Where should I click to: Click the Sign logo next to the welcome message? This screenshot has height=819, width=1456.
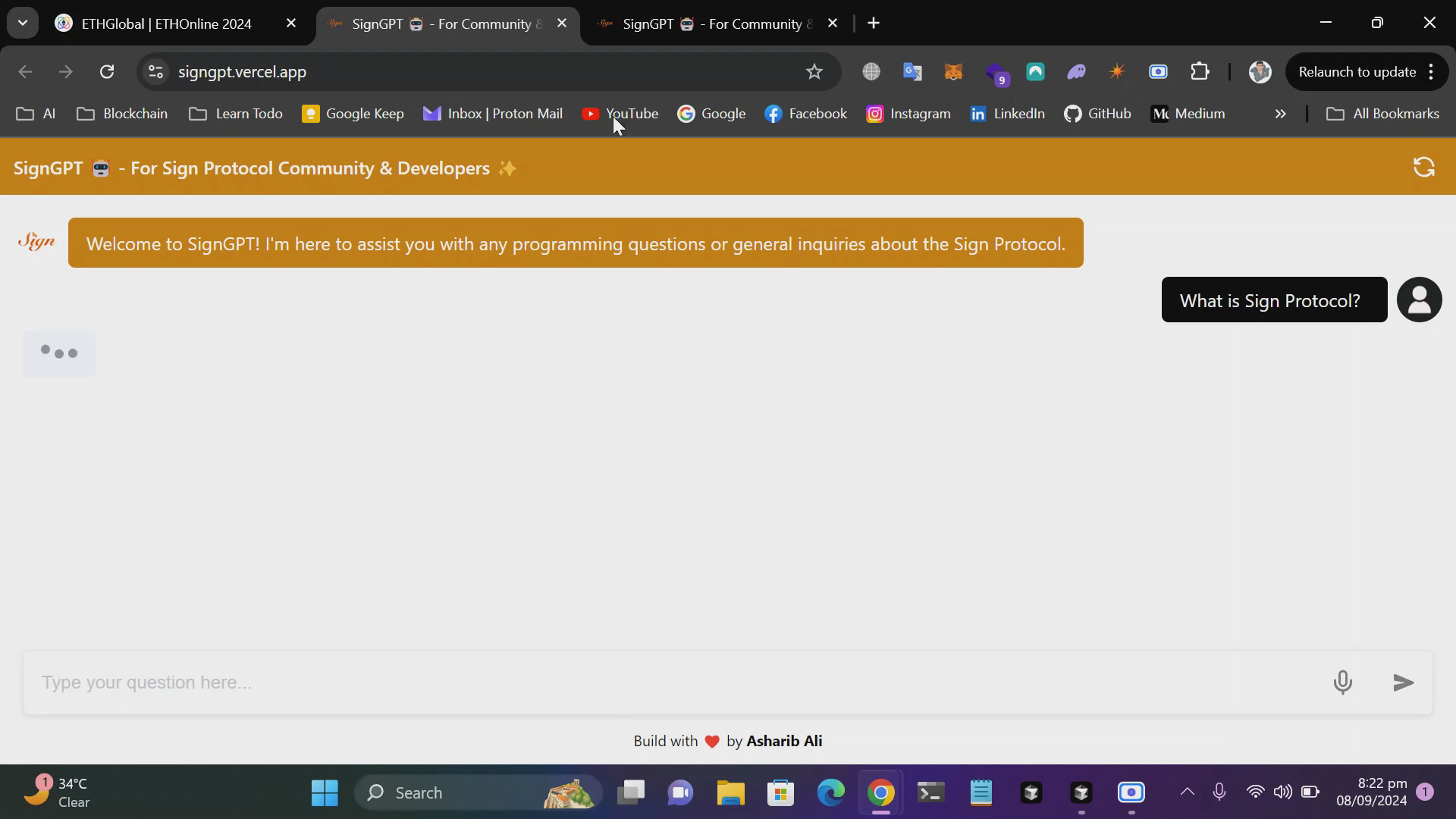(x=36, y=242)
